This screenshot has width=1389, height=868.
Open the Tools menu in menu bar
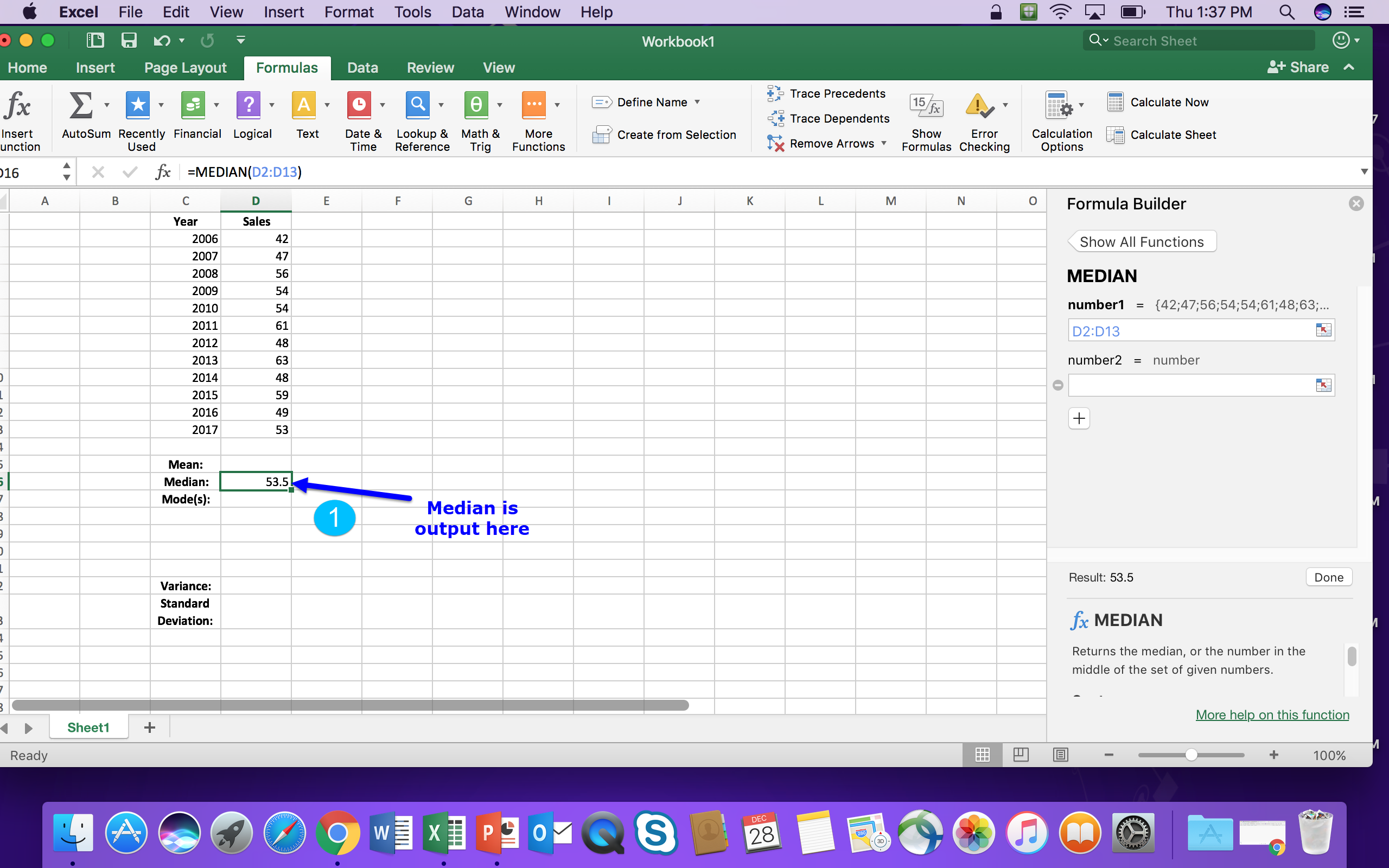(x=412, y=12)
